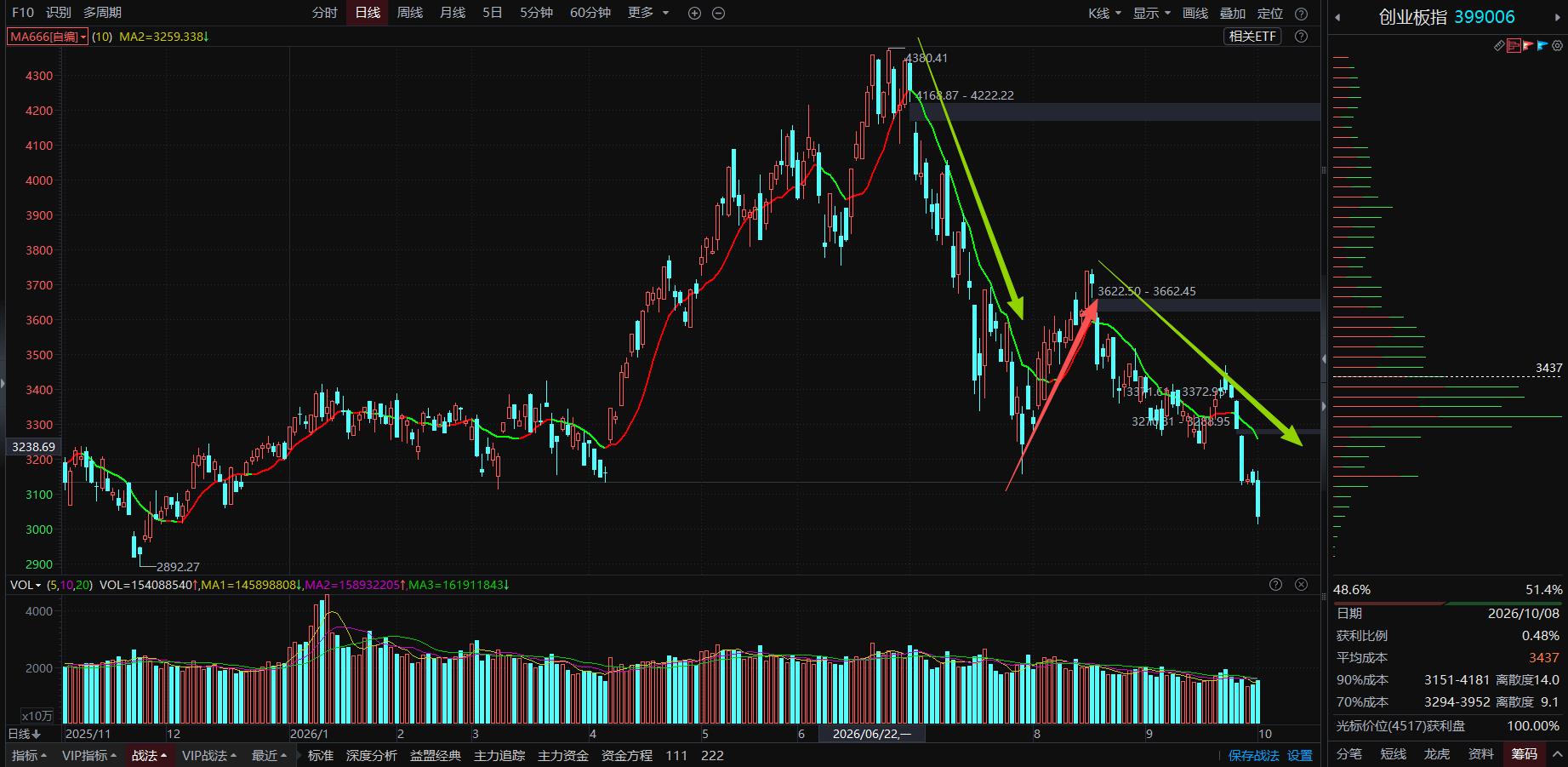Switch to 5分钟 chart period
Viewport: 1568px width, 767px height.
coord(536,13)
